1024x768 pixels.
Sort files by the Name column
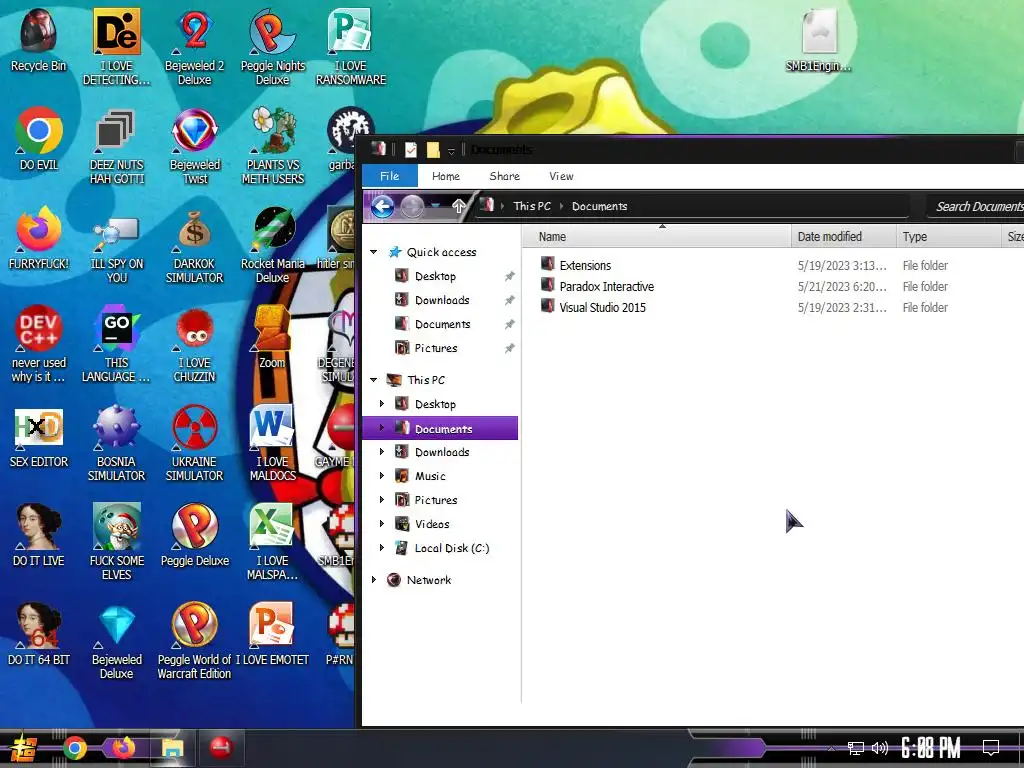[656, 236]
